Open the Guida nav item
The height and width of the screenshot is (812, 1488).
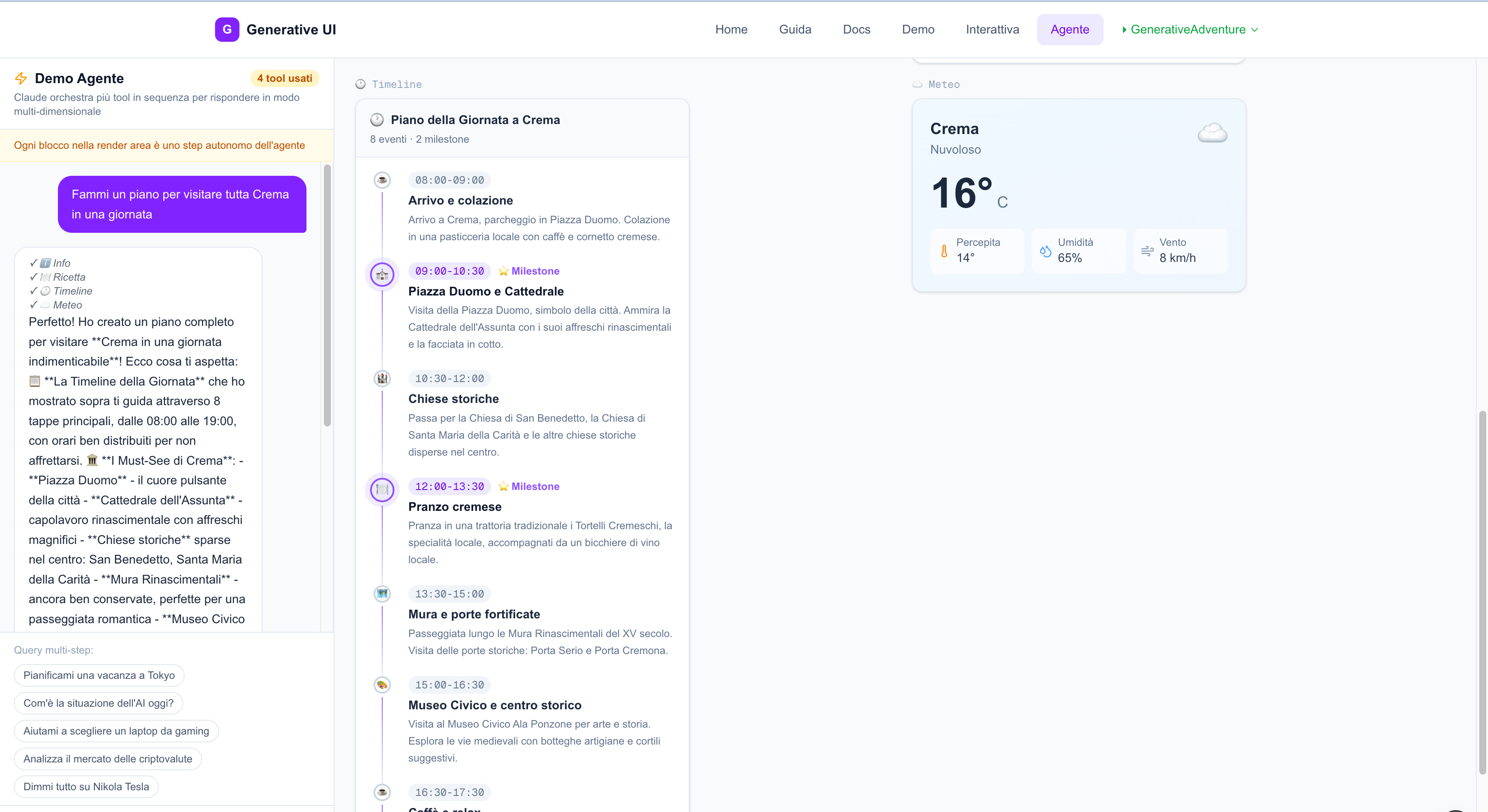coord(795,30)
